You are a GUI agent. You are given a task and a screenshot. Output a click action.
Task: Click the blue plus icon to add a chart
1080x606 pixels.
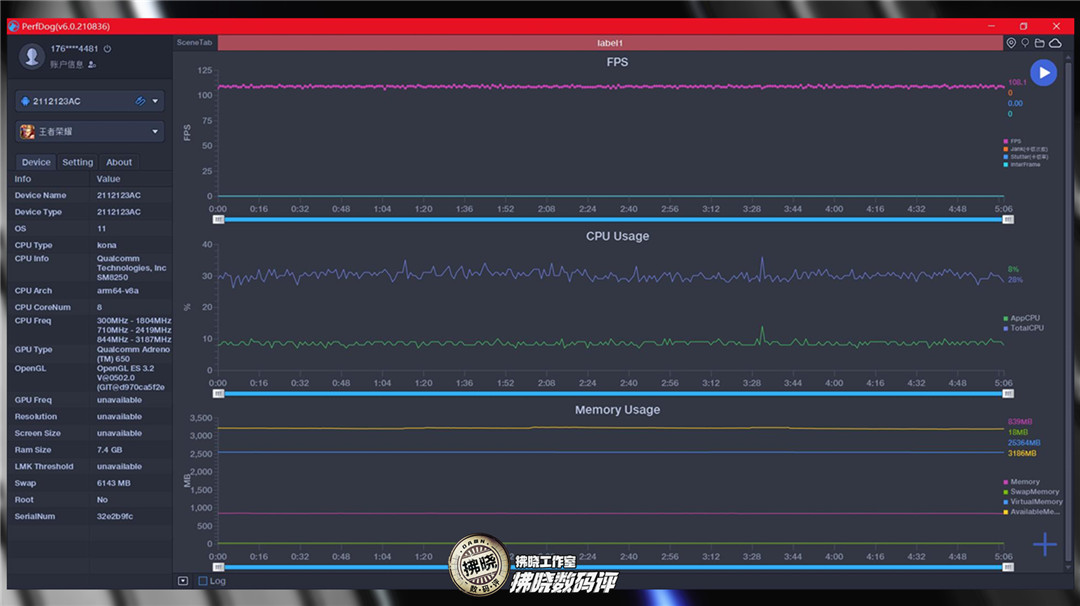pos(1045,544)
